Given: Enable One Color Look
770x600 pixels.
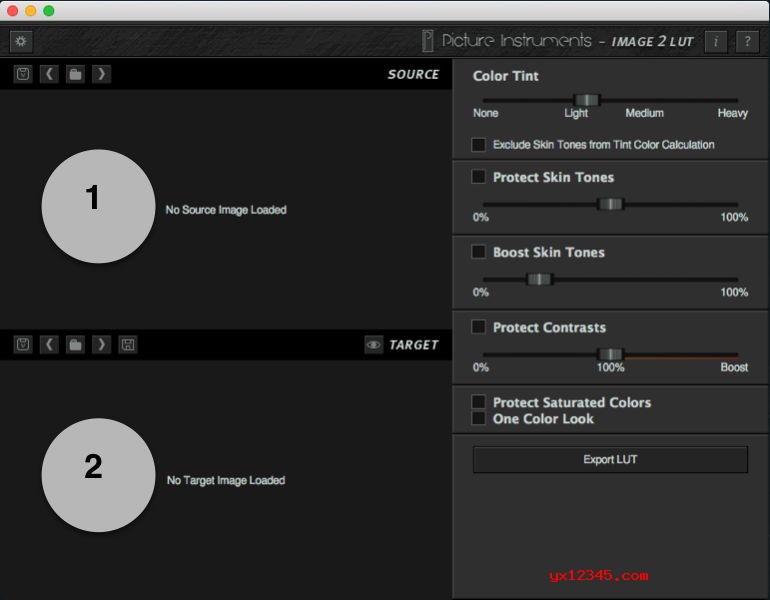Looking at the screenshot, I should tap(478, 418).
